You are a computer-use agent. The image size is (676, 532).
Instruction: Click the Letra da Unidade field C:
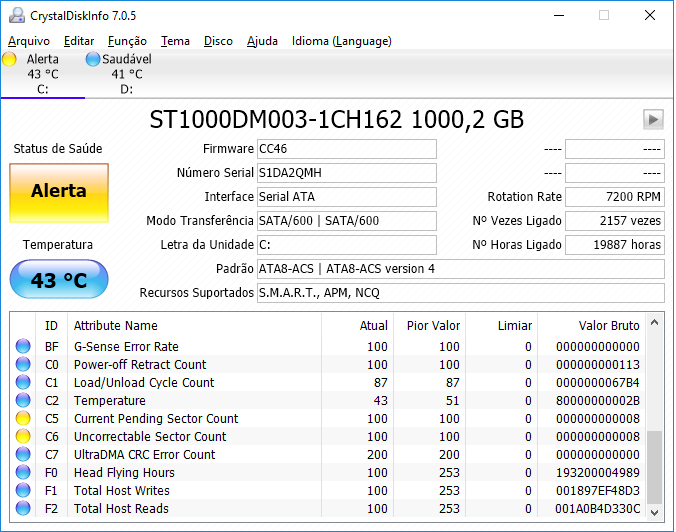347,245
